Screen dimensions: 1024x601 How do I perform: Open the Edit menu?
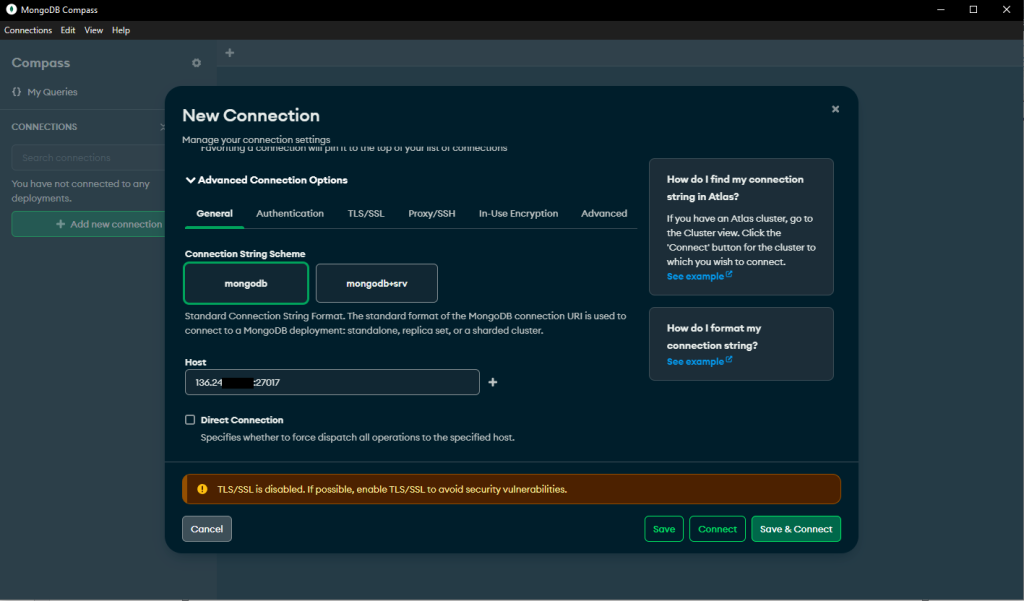(x=68, y=30)
